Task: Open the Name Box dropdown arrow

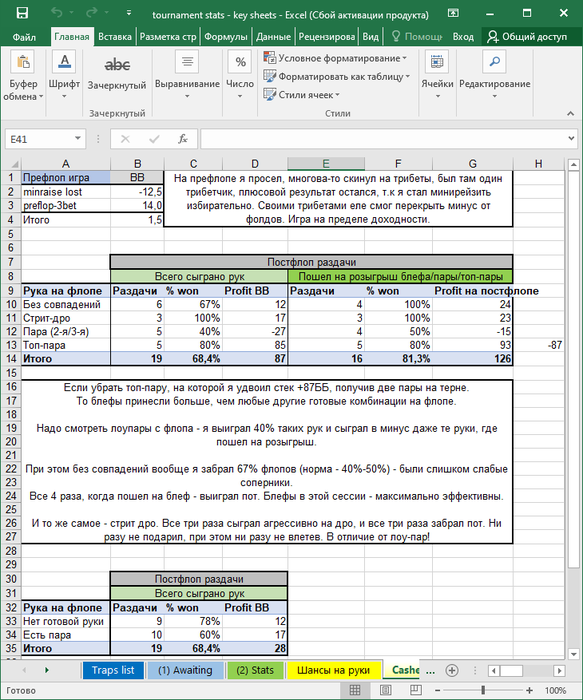Action: point(78,139)
